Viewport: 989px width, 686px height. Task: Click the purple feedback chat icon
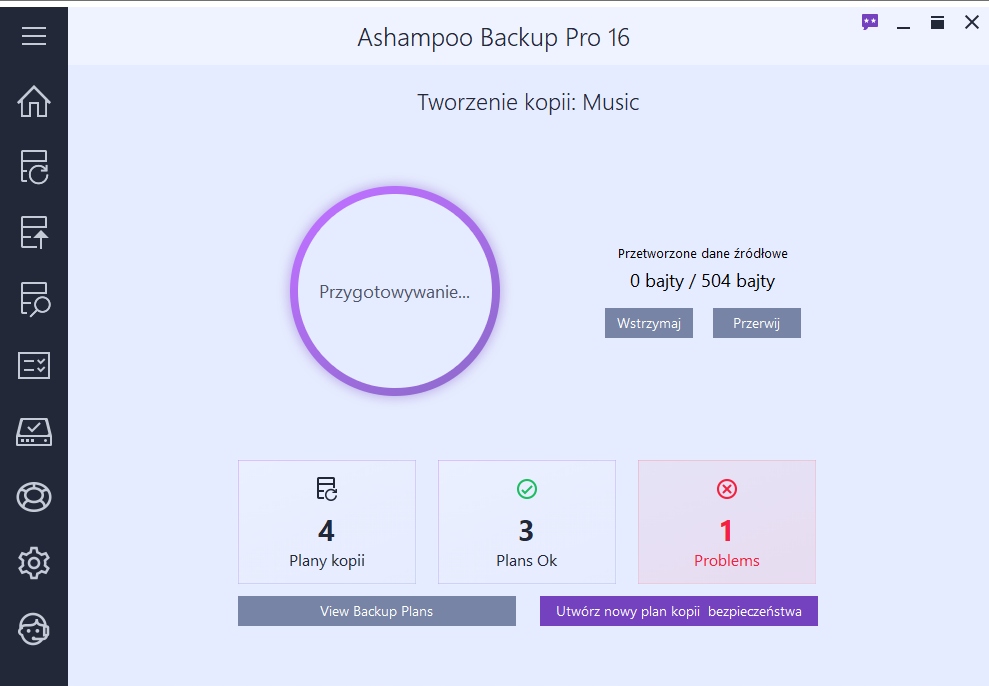(x=870, y=22)
